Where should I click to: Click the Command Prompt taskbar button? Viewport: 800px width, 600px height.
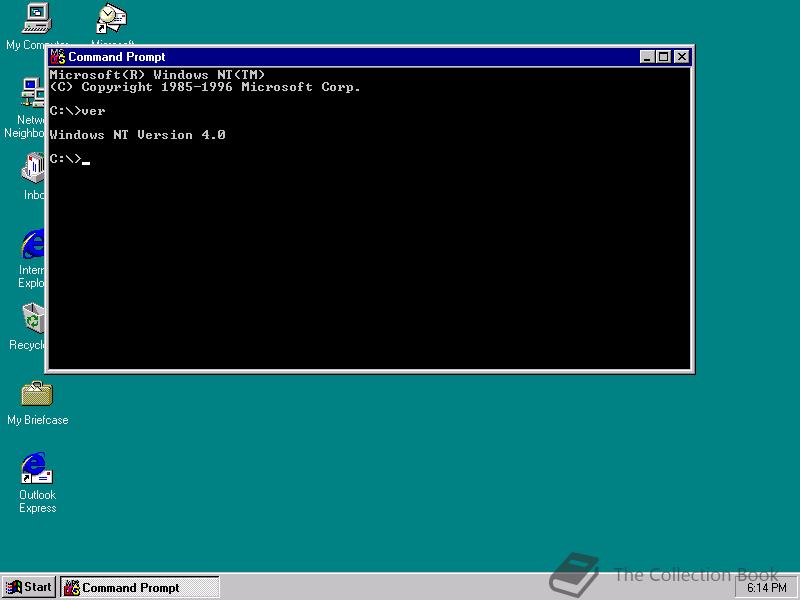[140, 587]
